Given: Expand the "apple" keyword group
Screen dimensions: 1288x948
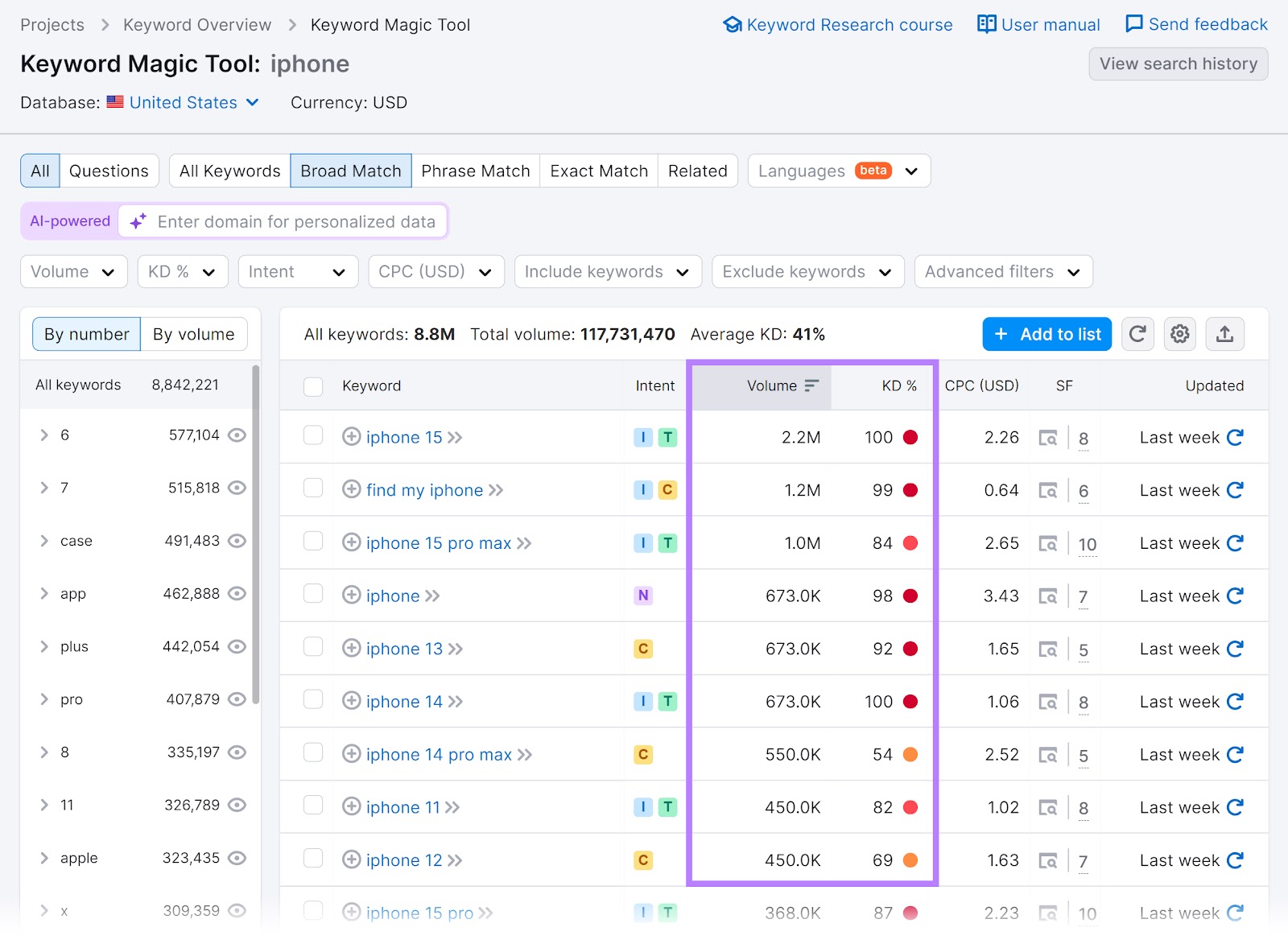Looking at the screenshot, I should 44,858.
